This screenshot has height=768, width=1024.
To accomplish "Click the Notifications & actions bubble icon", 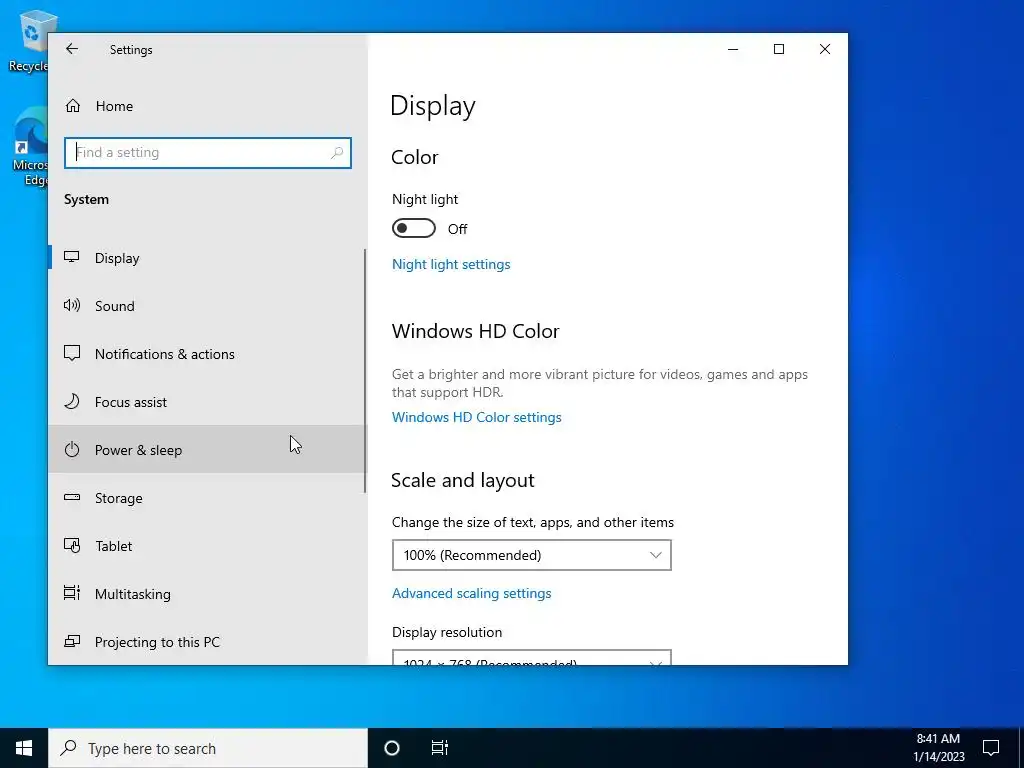I will [x=72, y=353].
